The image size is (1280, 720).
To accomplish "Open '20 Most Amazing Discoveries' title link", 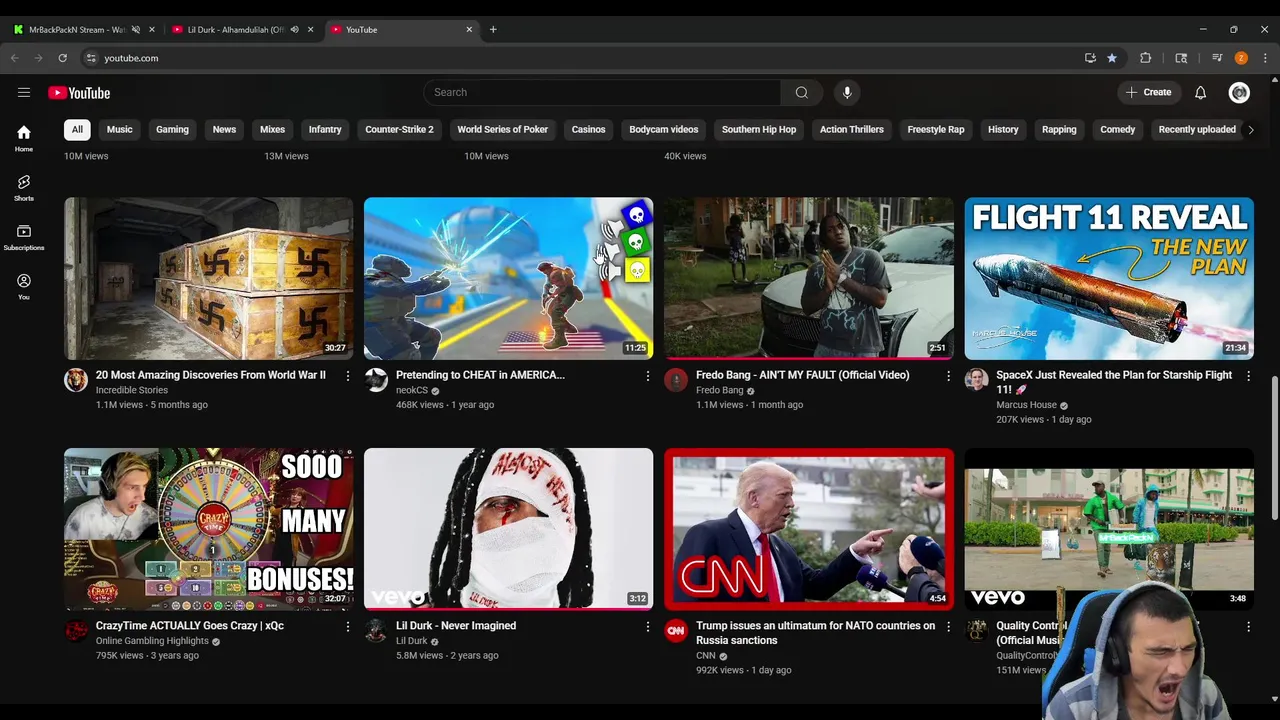I will coord(211,375).
